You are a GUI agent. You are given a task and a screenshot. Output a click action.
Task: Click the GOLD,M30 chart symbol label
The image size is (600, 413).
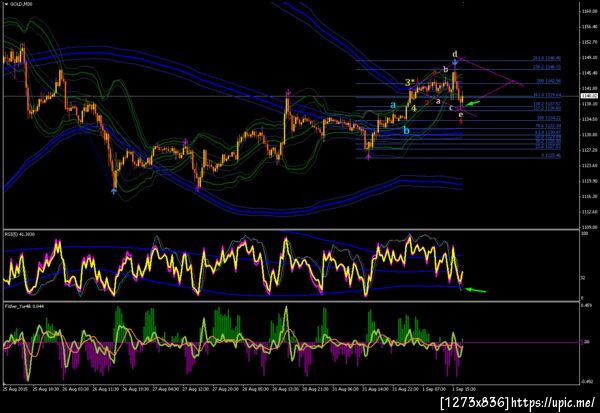21,4
